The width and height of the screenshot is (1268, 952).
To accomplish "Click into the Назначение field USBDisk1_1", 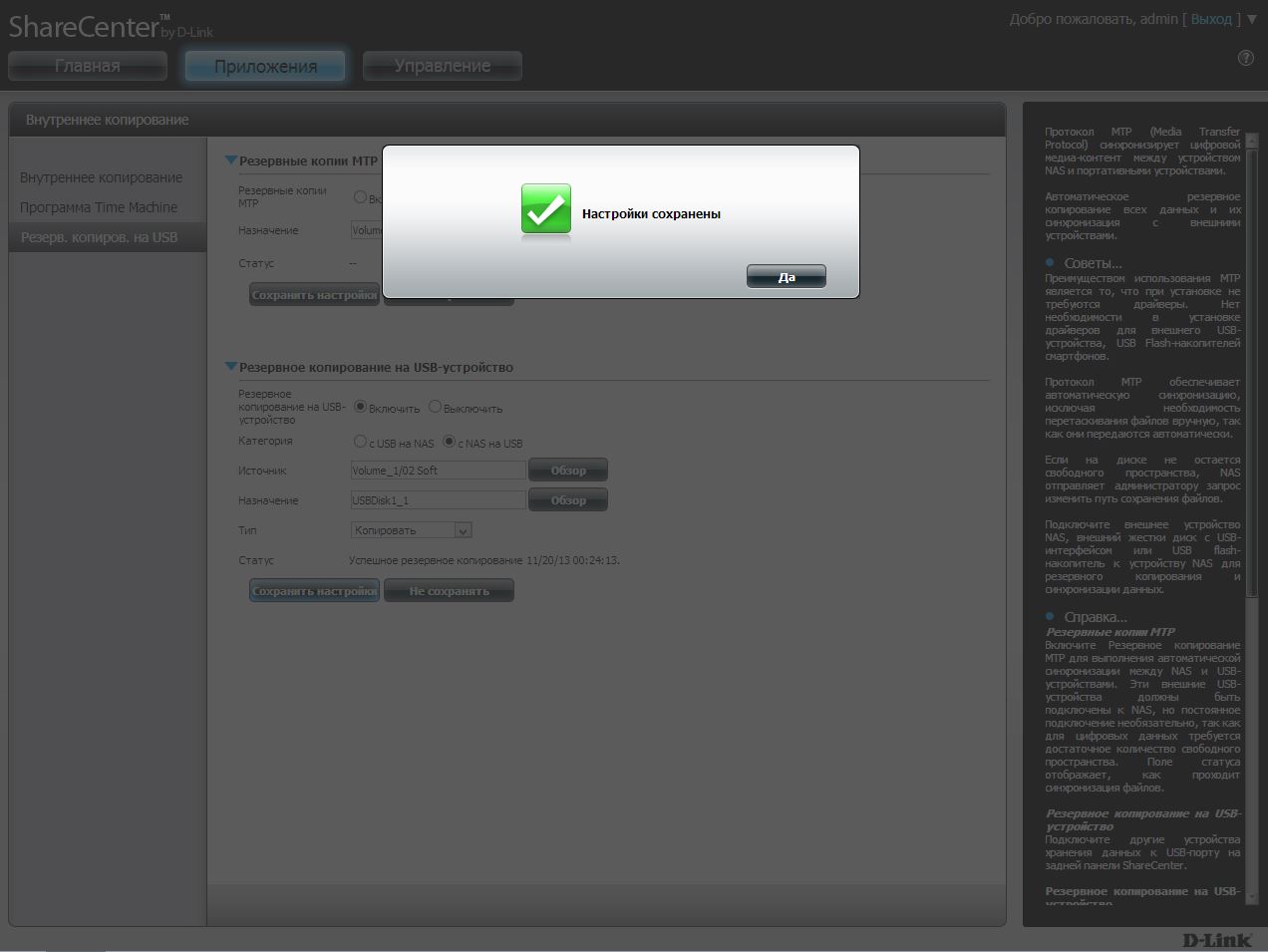I will (438, 500).
